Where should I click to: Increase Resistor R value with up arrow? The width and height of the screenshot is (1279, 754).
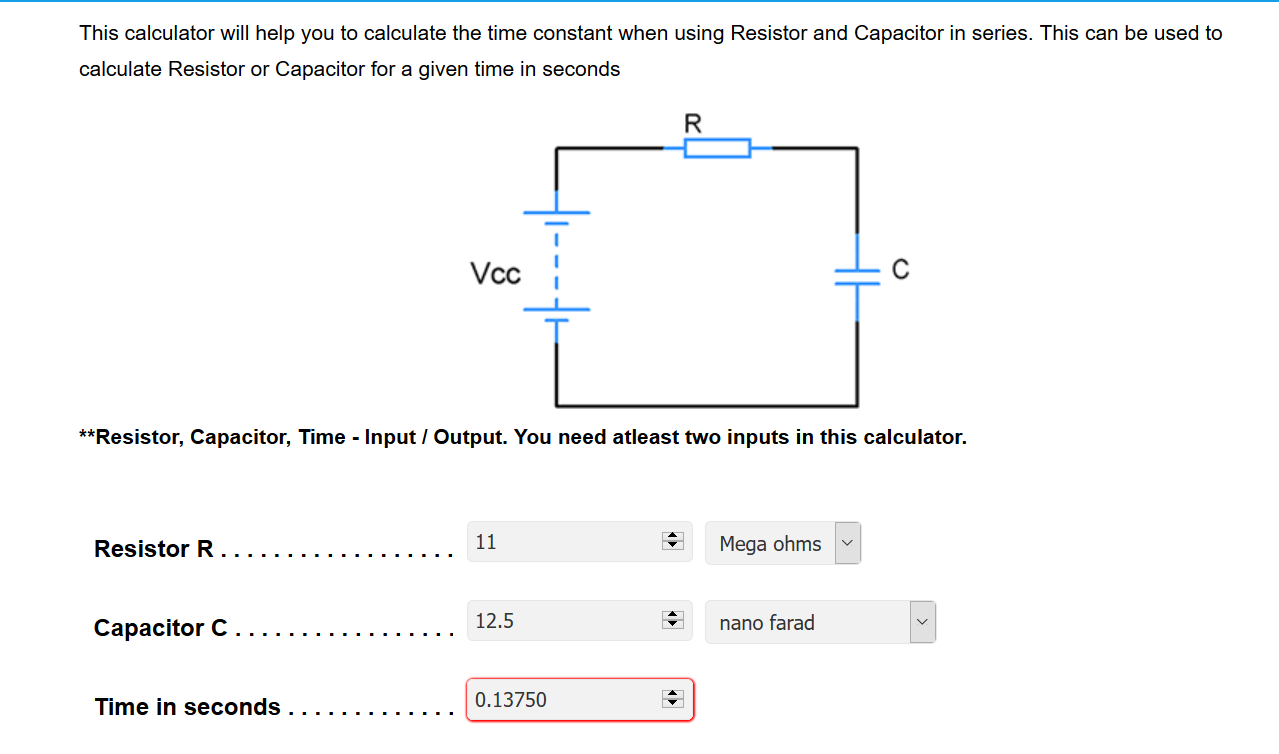click(x=673, y=537)
